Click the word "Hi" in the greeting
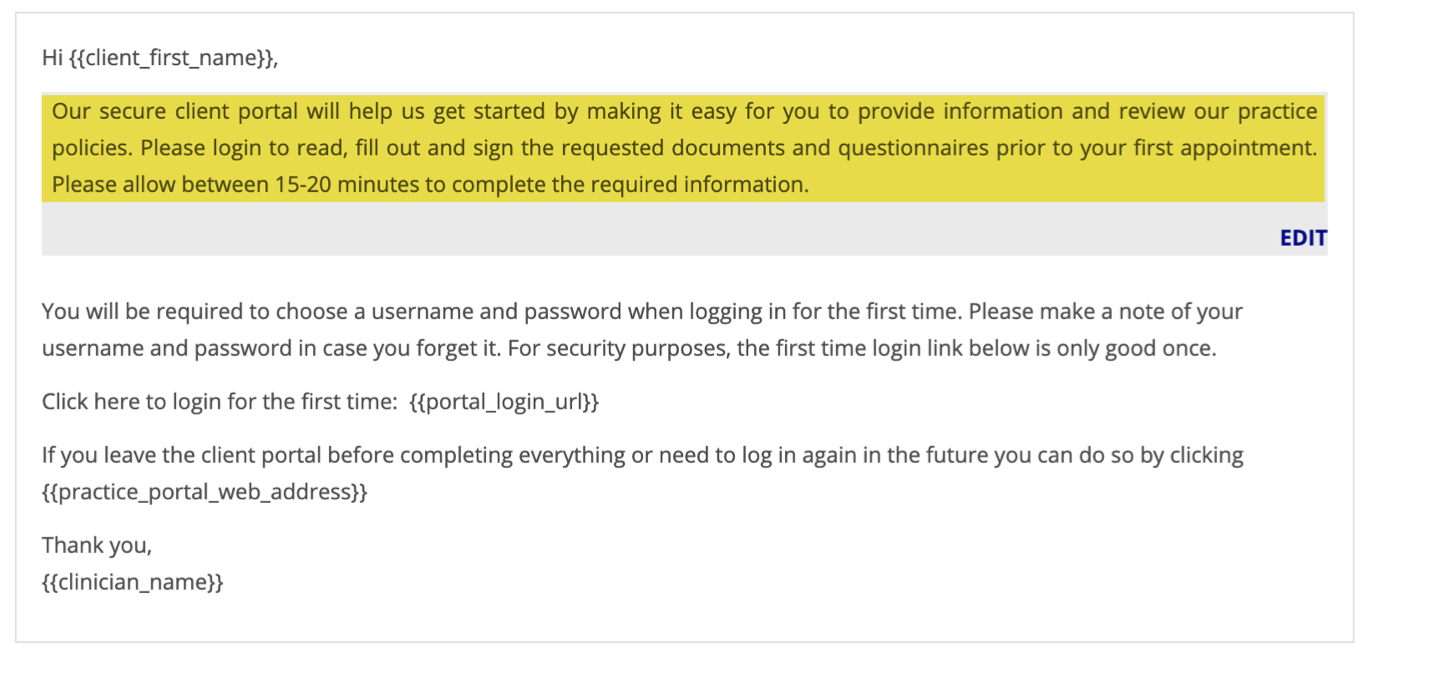The image size is (1444, 676). pyautogui.click(x=53, y=58)
